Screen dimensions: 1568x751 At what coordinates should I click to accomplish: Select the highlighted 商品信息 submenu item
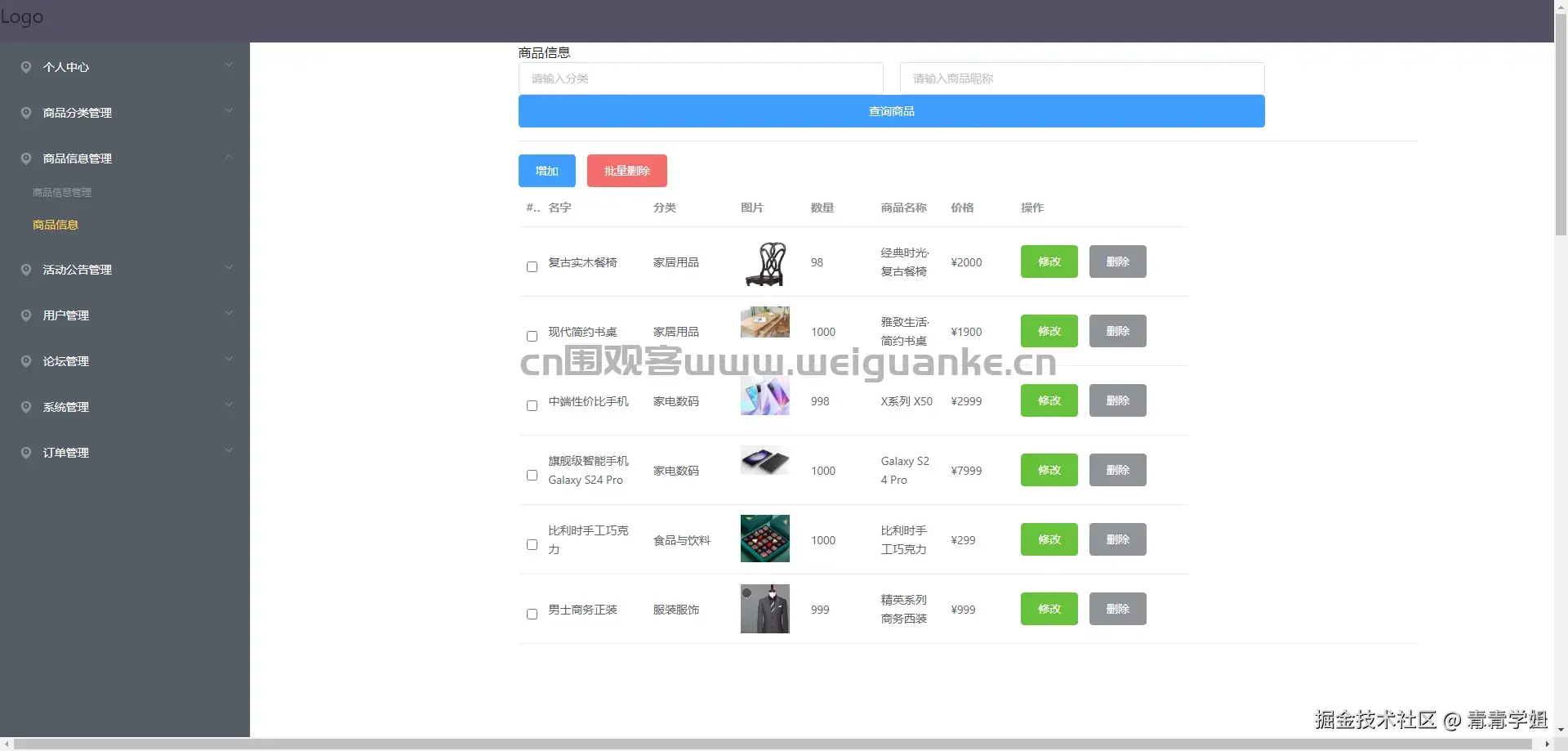pos(56,225)
